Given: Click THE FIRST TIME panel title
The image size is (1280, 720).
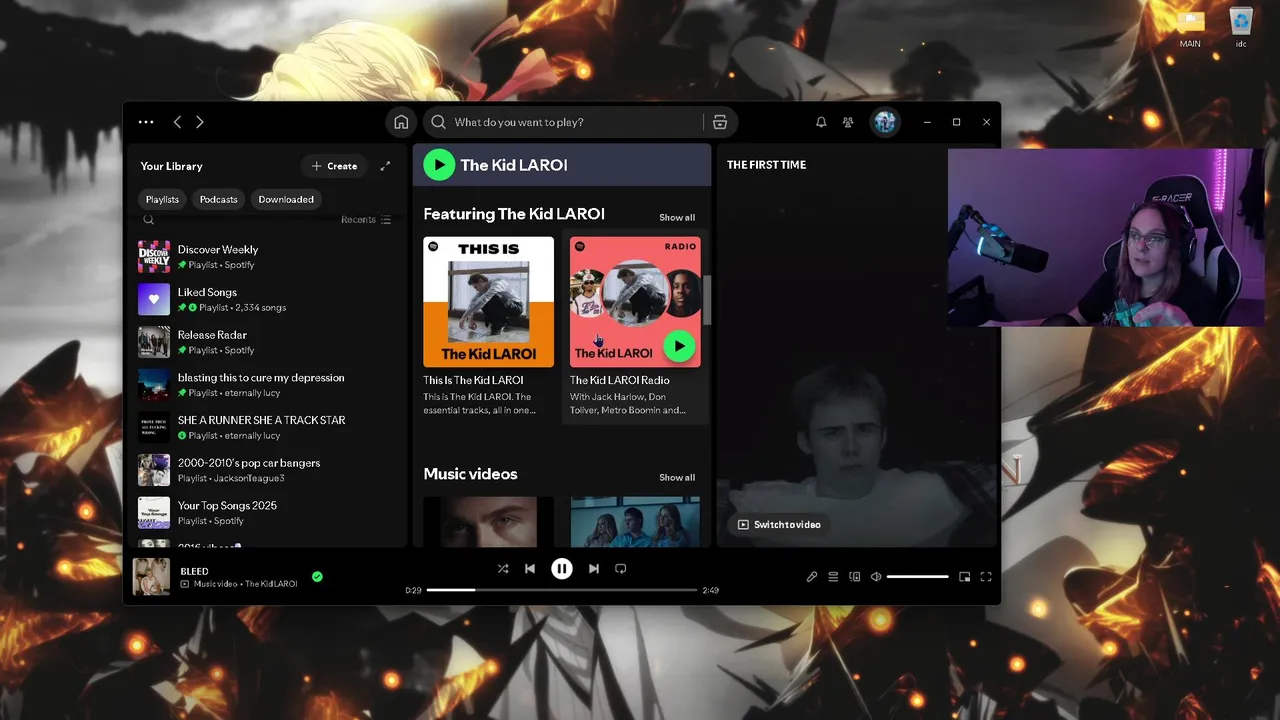Looking at the screenshot, I should (766, 165).
